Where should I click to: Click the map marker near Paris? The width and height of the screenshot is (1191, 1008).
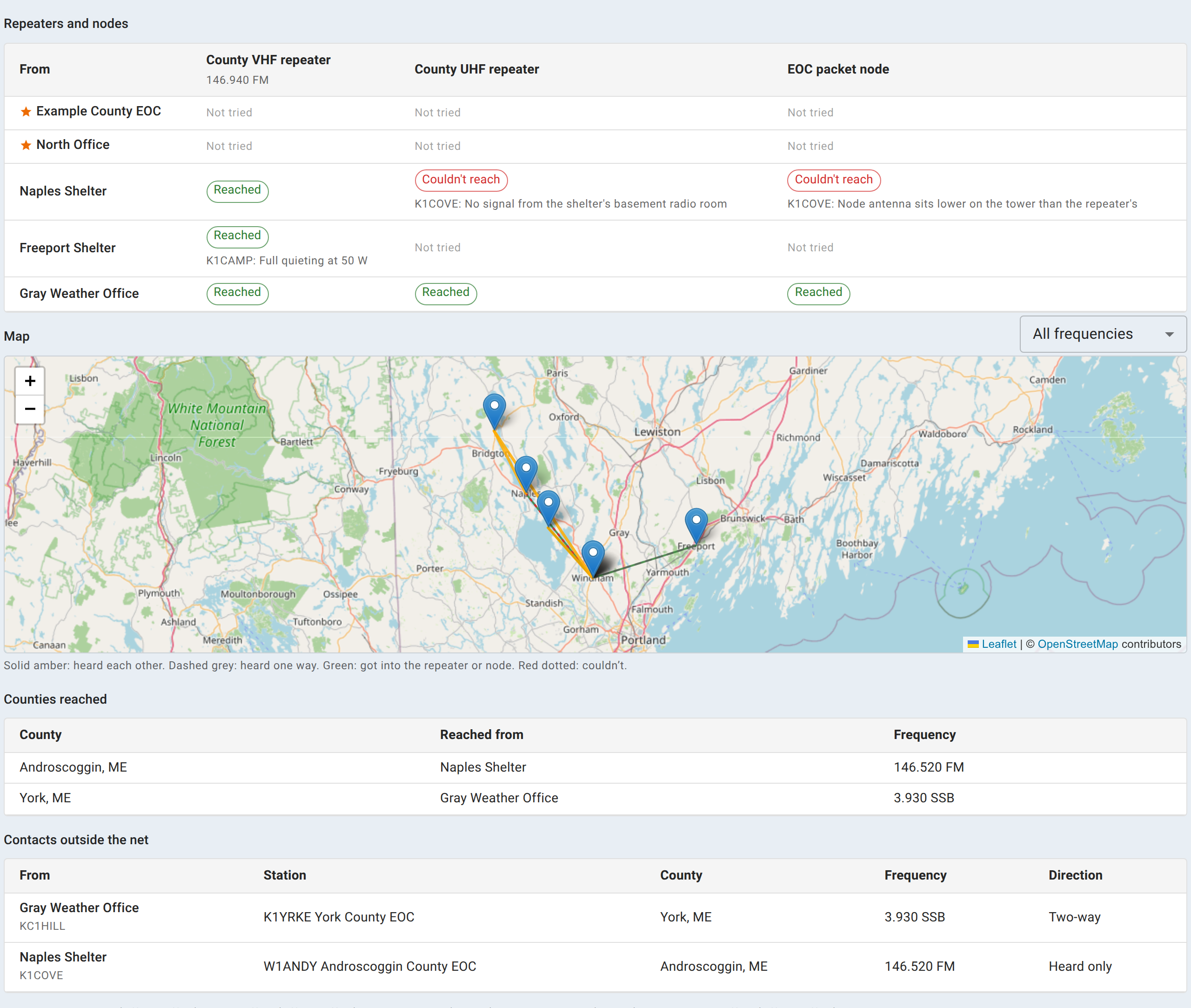click(x=494, y=411)
